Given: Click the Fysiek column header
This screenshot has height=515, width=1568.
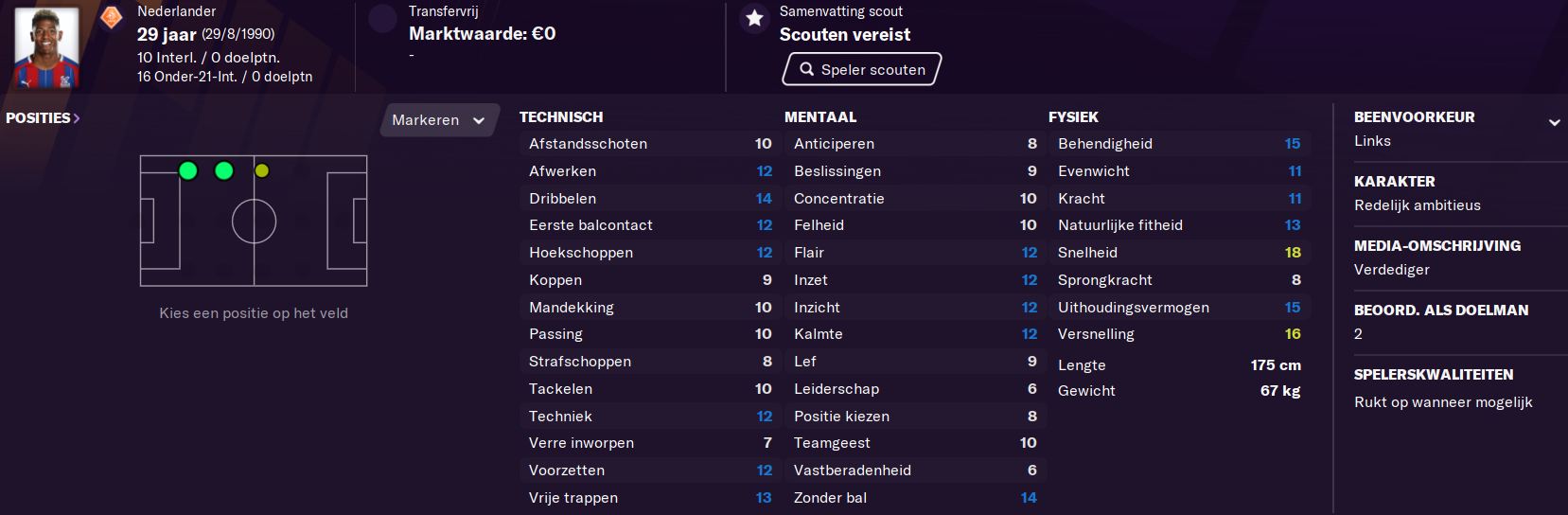Looking at the screenshot, I should 1073,117.
